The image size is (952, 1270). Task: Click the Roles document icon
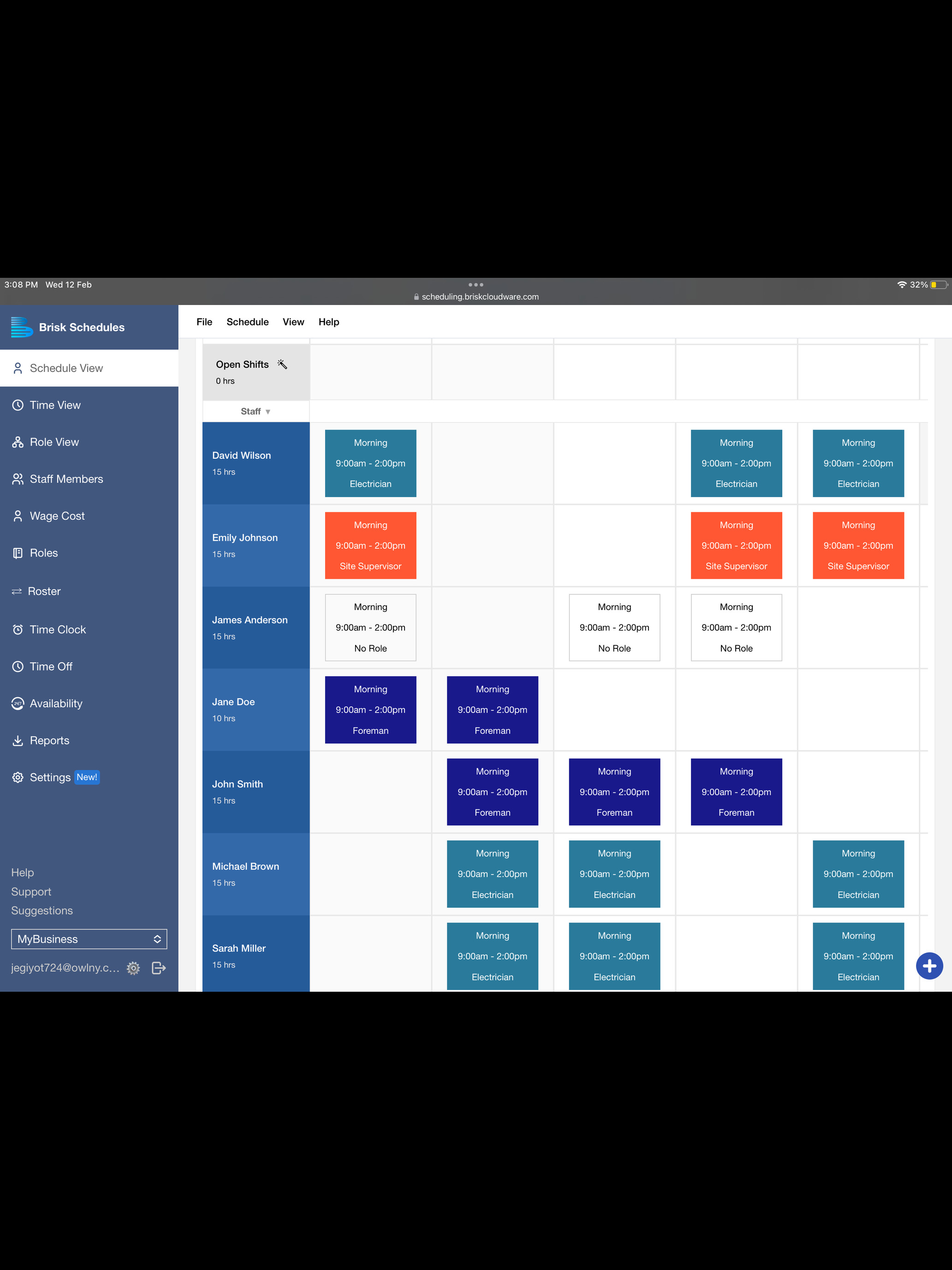(x=18, y=553)
